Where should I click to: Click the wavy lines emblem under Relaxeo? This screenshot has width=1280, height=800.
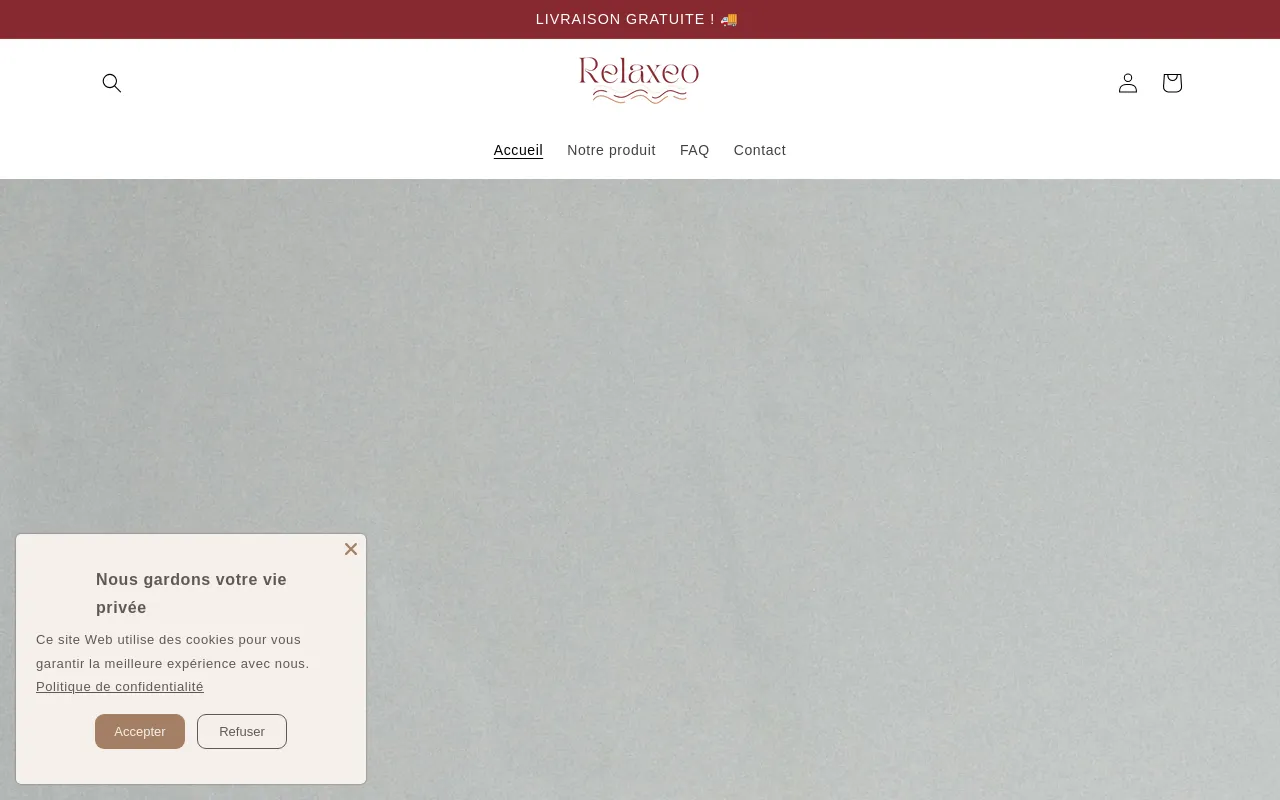click(x=639, y=96)
